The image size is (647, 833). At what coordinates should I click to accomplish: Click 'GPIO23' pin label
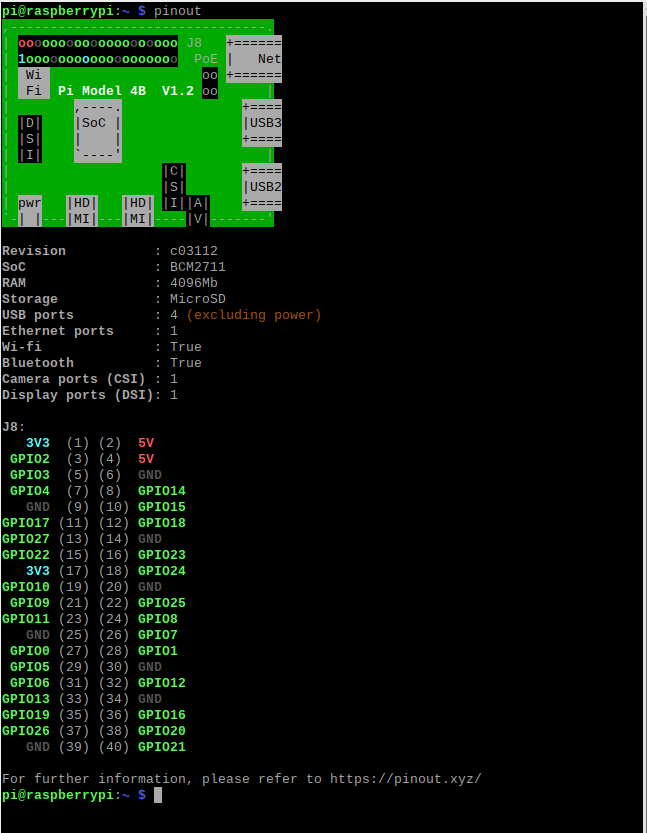pyautogui.click(x=162, y=554)
